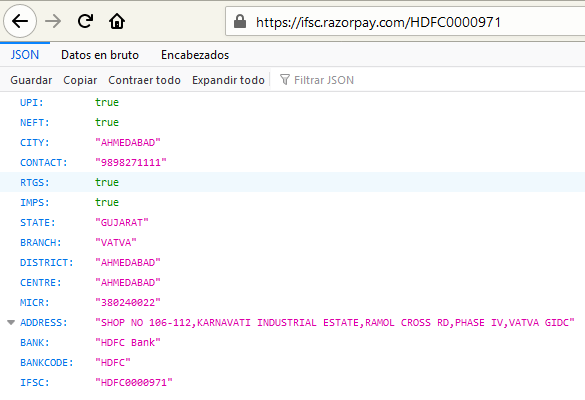
Task: Click the MICR key label
Action: pyautogui.click(x=35, y=303)
